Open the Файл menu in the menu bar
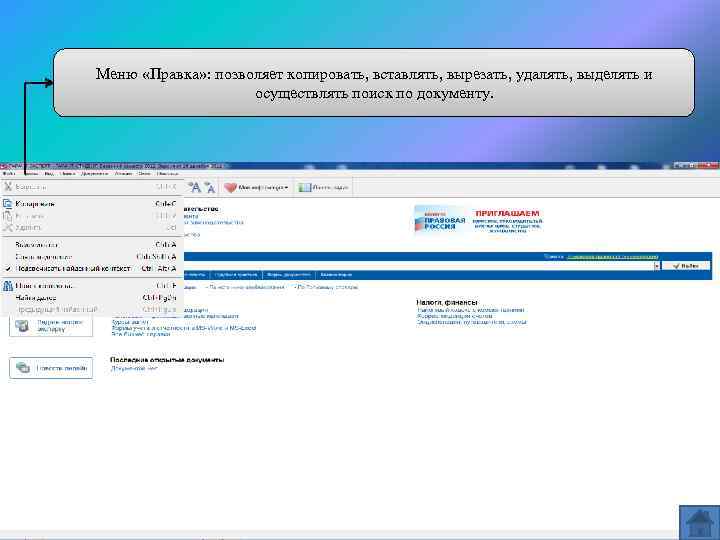The width and height of the screenshot is (720, 540). (x=8, y=174)
